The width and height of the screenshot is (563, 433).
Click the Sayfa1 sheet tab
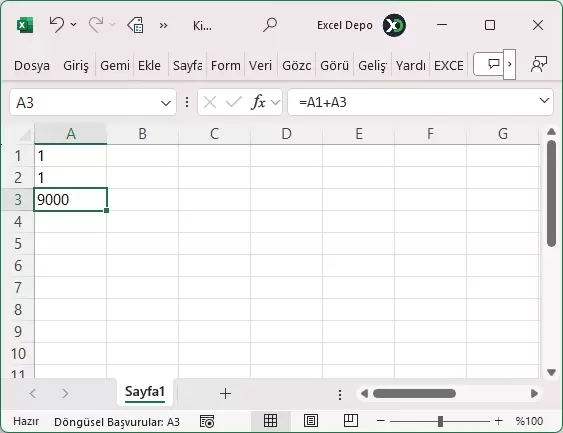coord(145,392)
